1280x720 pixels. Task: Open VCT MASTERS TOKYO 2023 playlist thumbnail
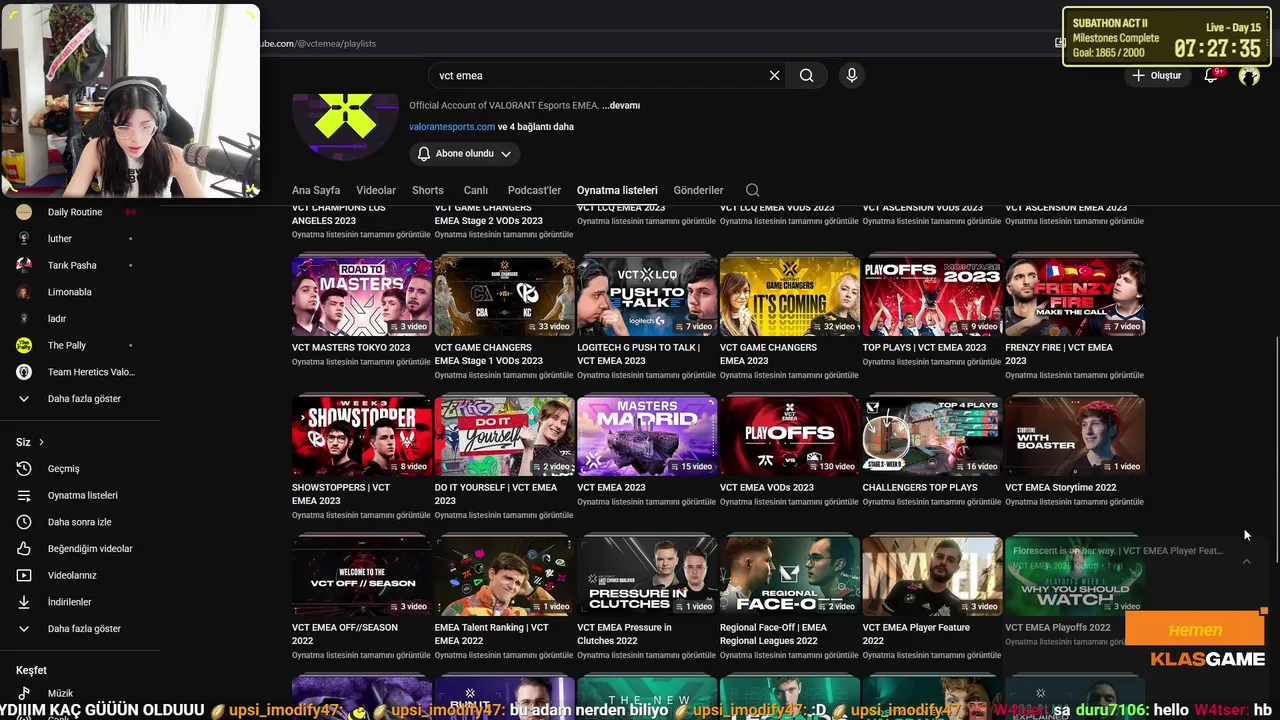pos(362,296)
